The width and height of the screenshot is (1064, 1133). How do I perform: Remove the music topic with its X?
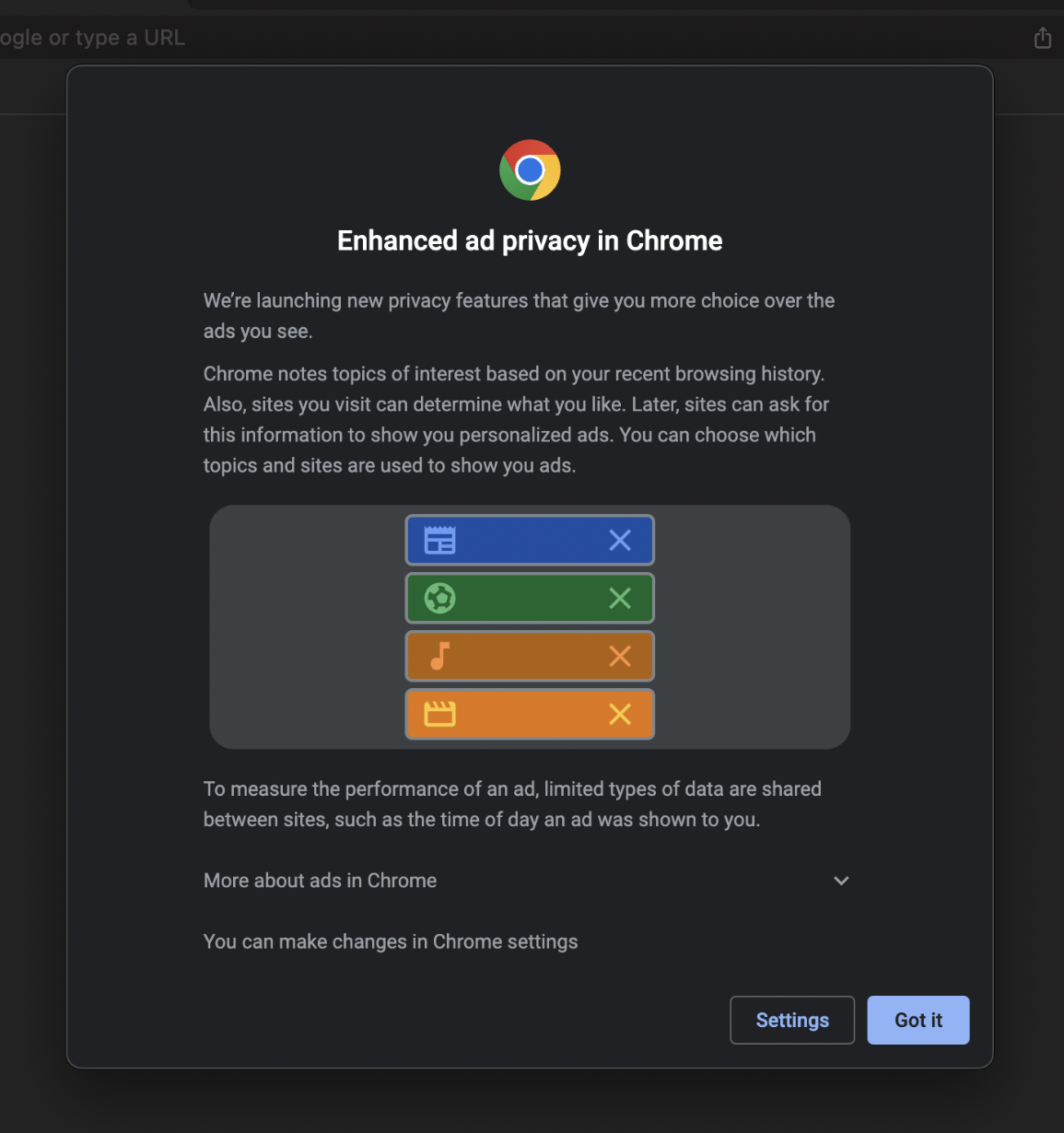(620, 656)
